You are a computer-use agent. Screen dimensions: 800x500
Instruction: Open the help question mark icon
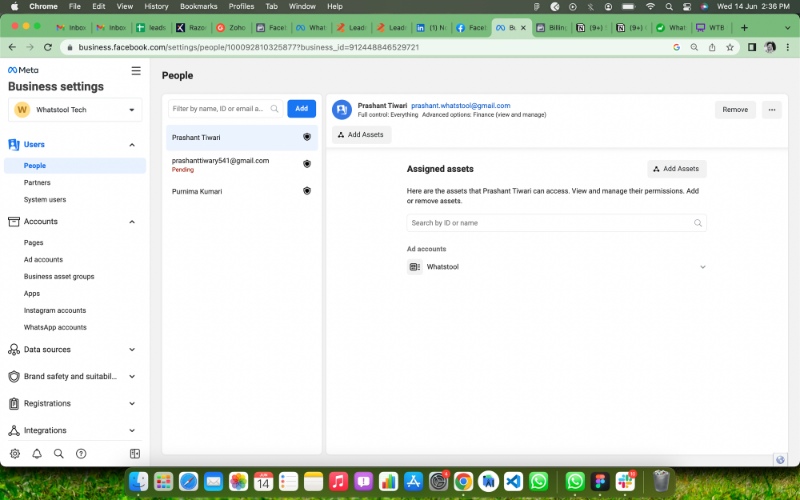click(81, 453)
